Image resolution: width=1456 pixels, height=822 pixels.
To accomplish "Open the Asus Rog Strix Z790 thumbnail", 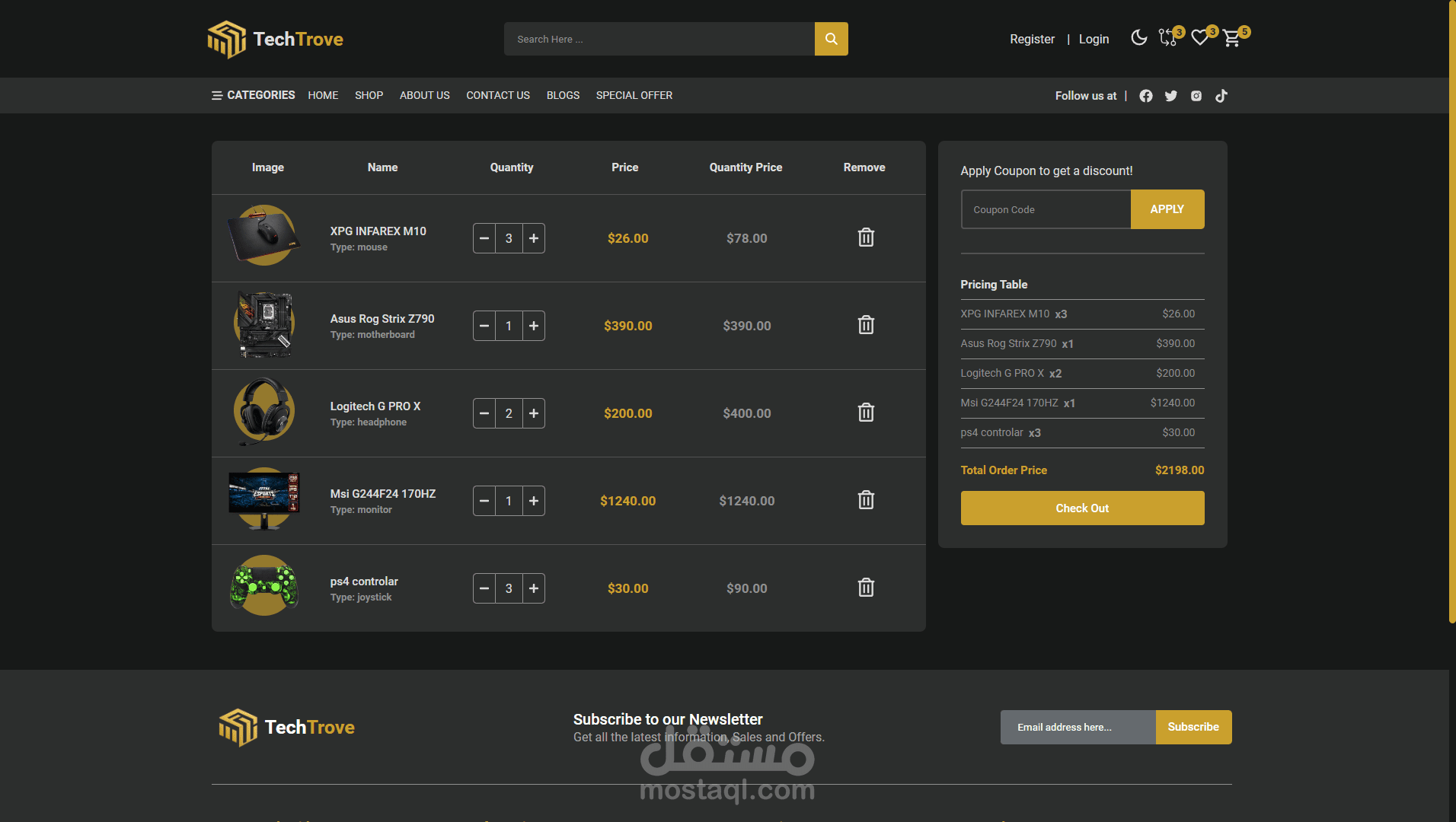I will click(x=264, y=325).
